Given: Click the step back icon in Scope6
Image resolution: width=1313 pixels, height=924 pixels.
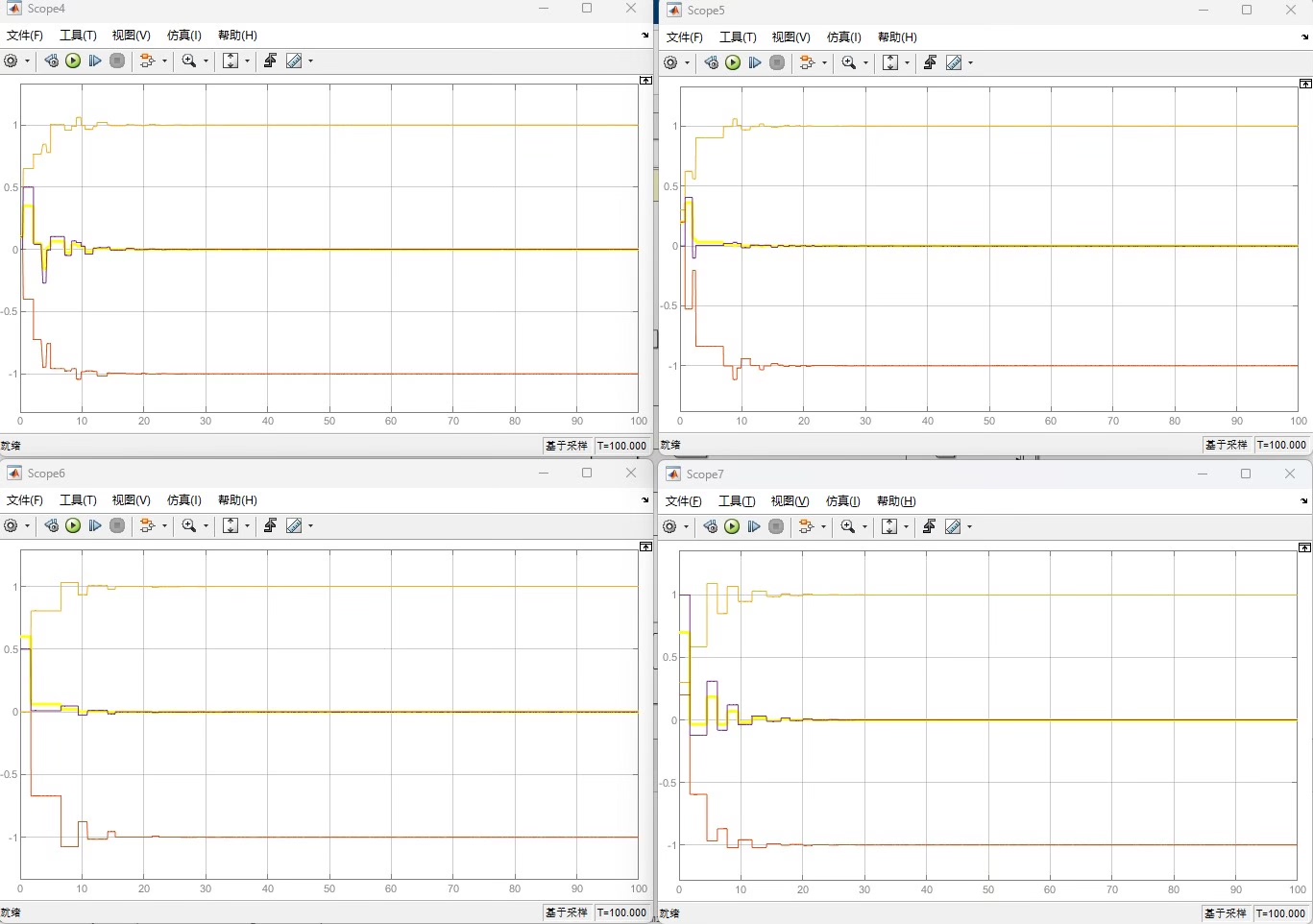Looking at the screenshot, I should [52, 525].
